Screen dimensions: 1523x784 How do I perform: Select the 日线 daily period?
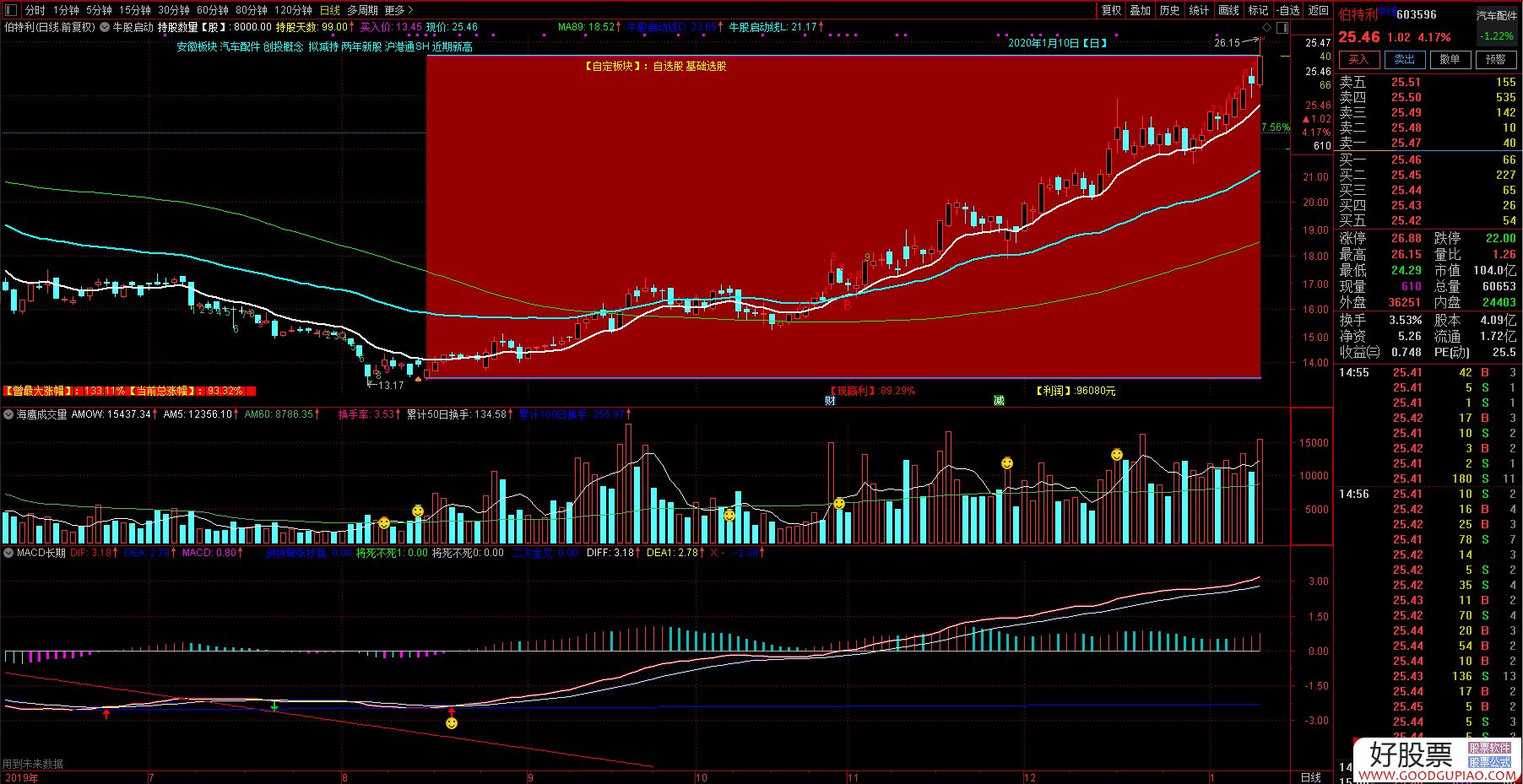[329, 10]
